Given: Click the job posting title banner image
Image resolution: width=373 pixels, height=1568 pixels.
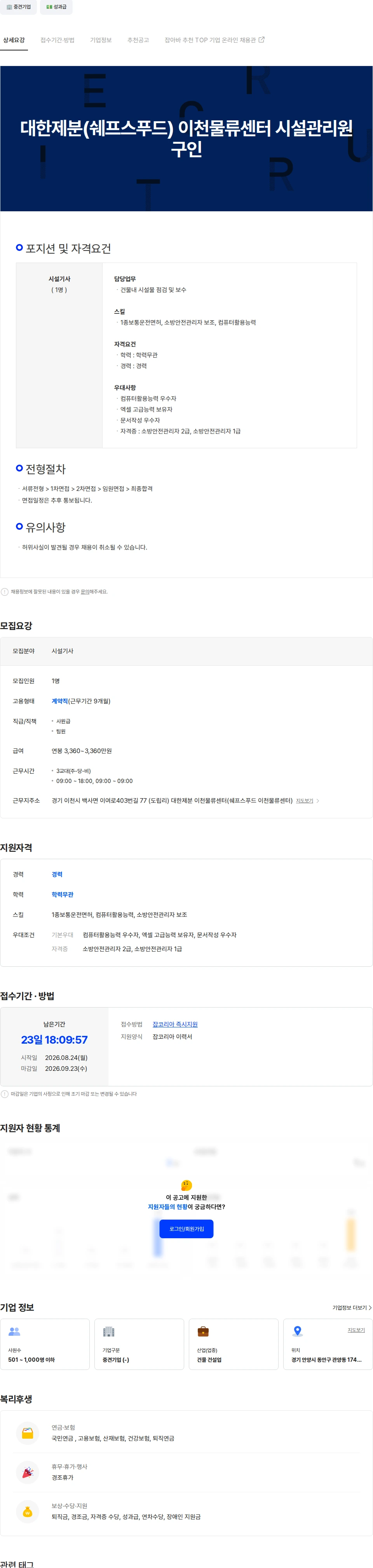Looking at the screenshot, I should [186, 139].
